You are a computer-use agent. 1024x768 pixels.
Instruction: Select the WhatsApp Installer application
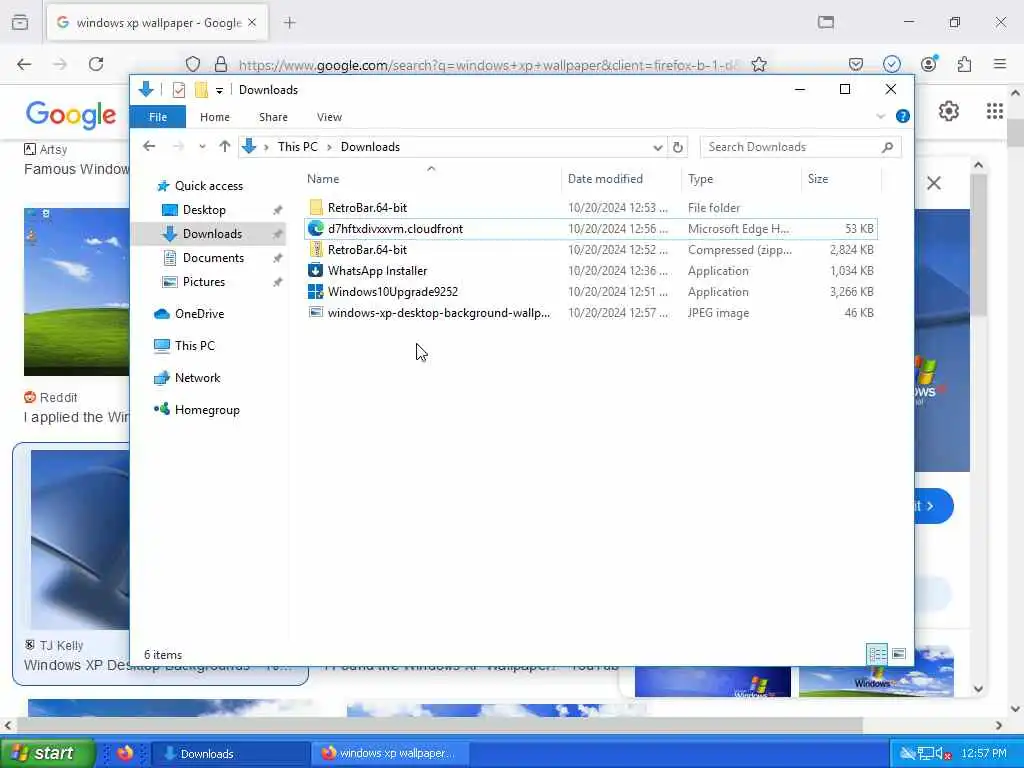coord(591,270)
